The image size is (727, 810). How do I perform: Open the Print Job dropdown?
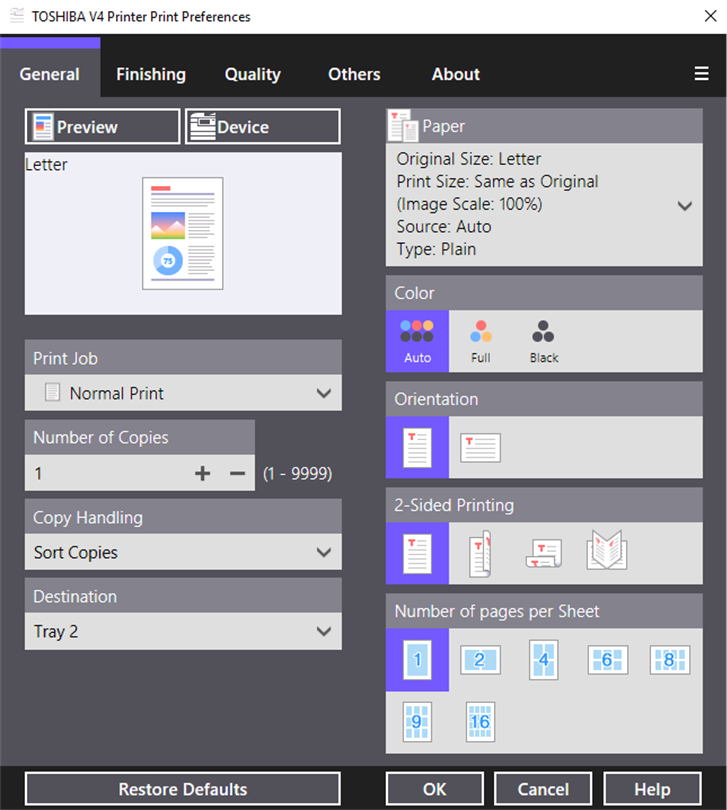(x=183, y=393)
